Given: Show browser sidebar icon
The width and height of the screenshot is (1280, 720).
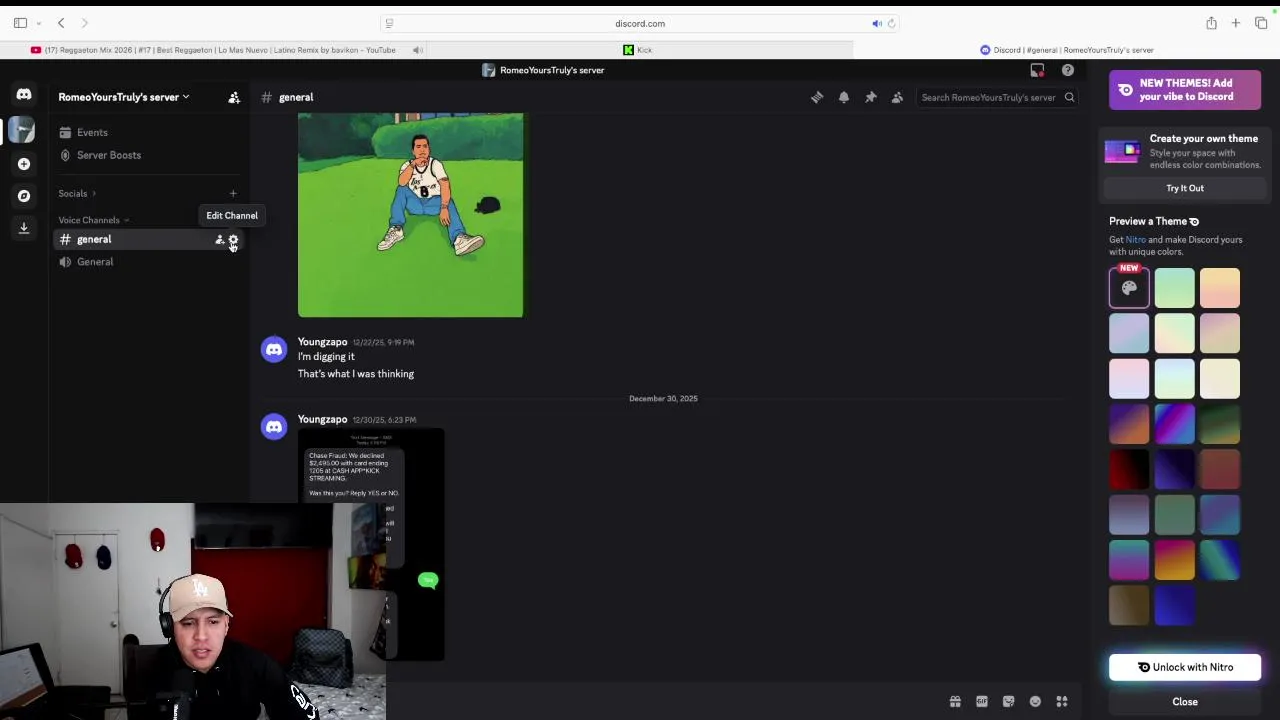Looking at the screenshot, I should click(x=20, y=23).
